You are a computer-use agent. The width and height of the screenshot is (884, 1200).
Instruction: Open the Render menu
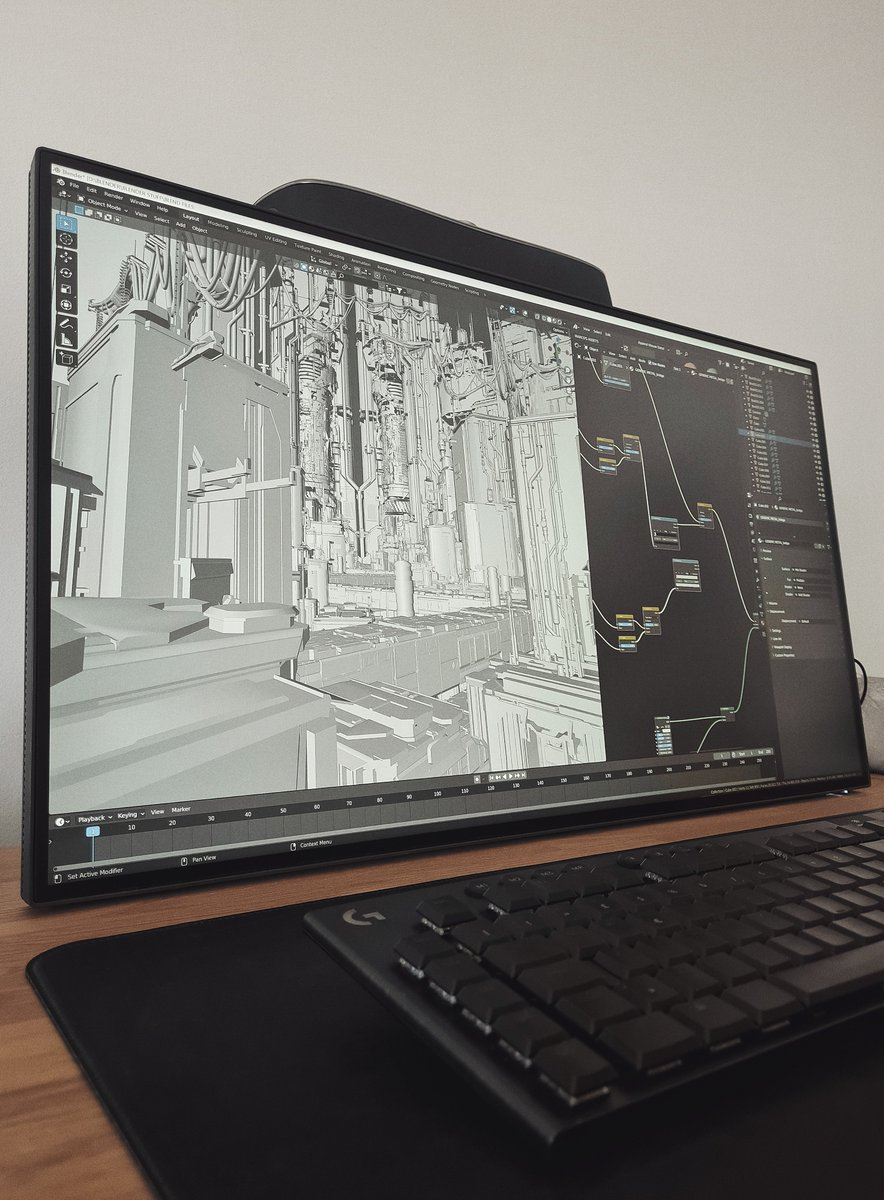(x=113, y=195)
